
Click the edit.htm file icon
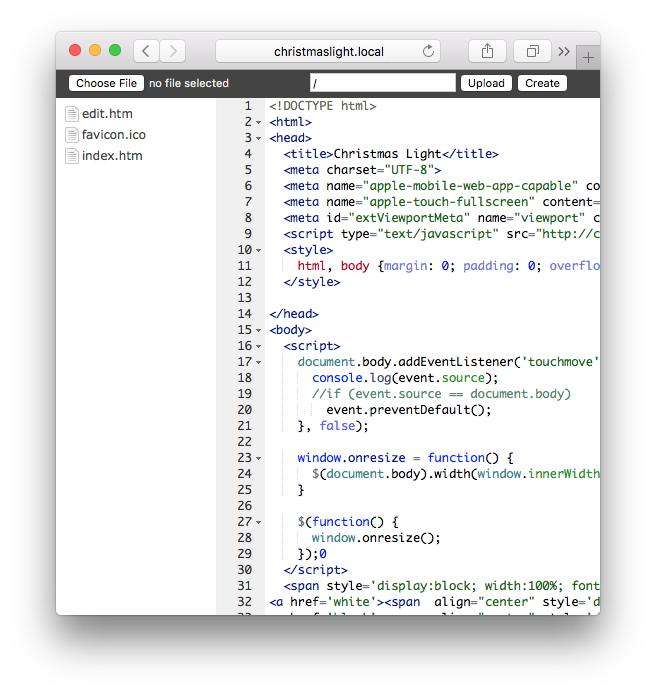pos(72,114)
